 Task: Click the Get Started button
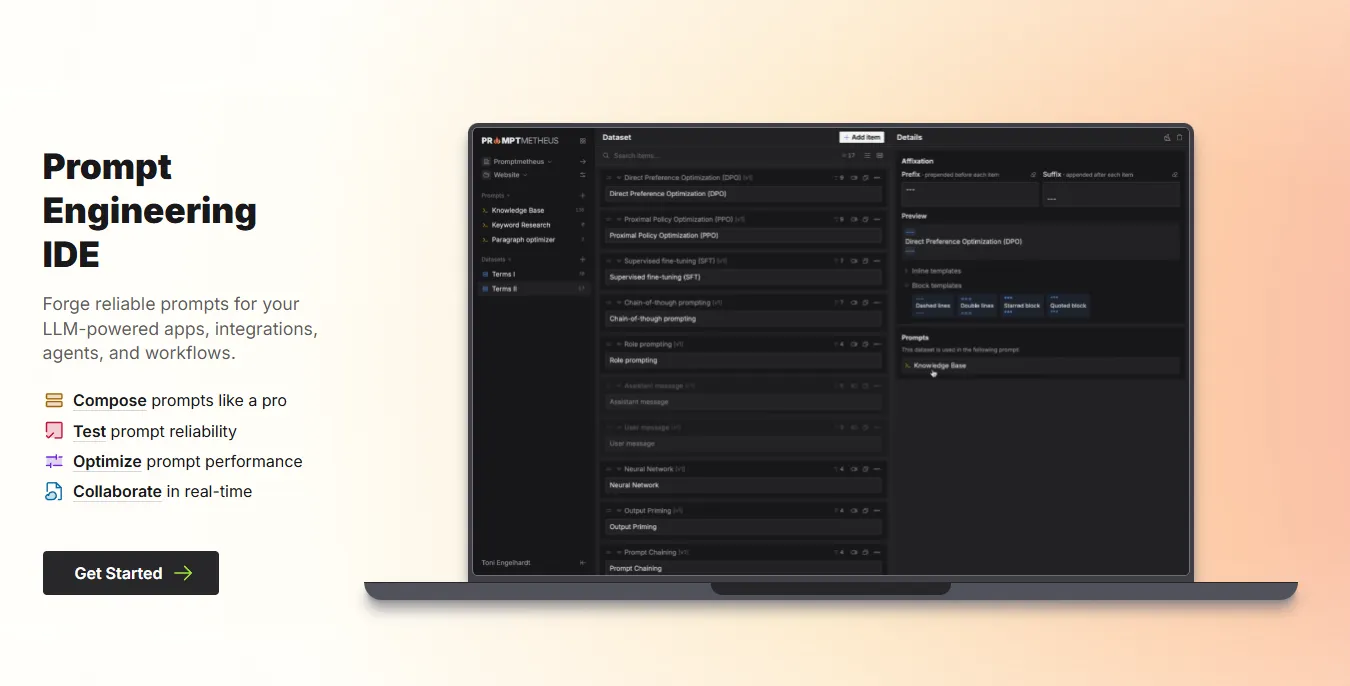131,573
